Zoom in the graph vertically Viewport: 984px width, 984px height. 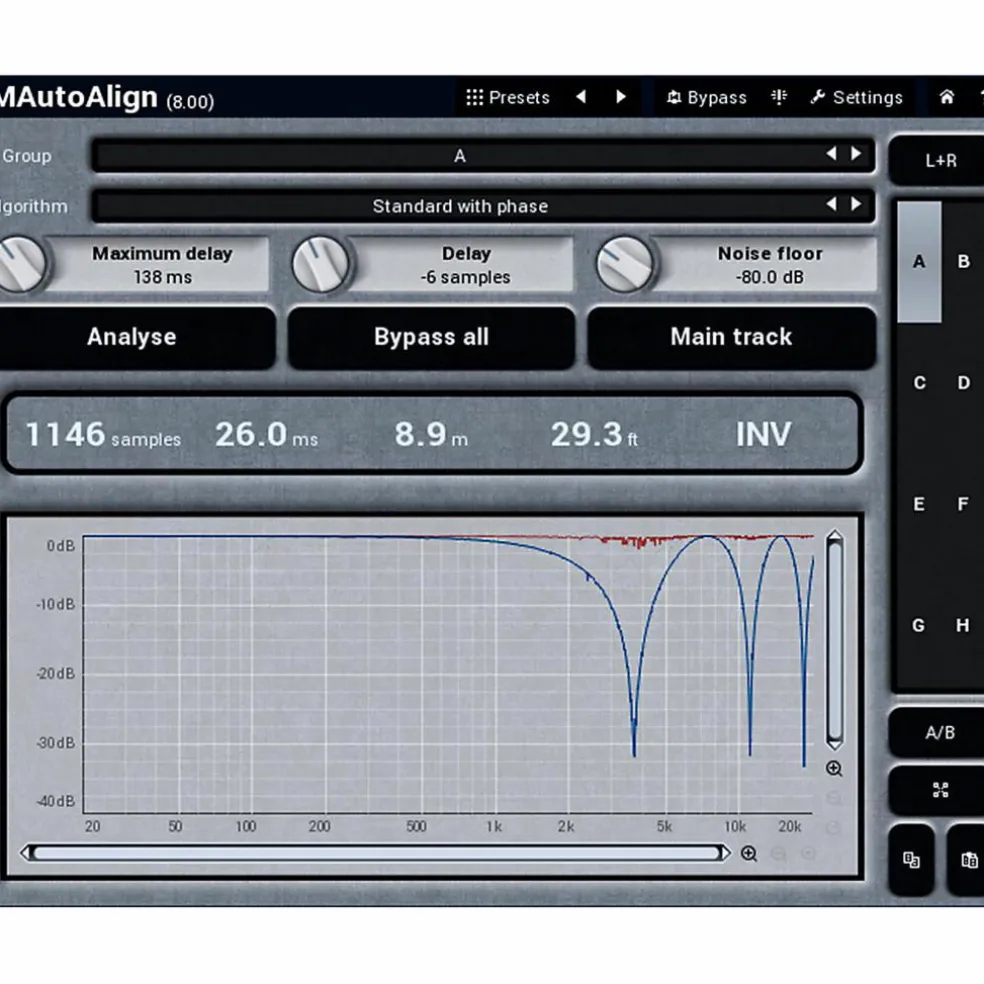click(834, 769)
